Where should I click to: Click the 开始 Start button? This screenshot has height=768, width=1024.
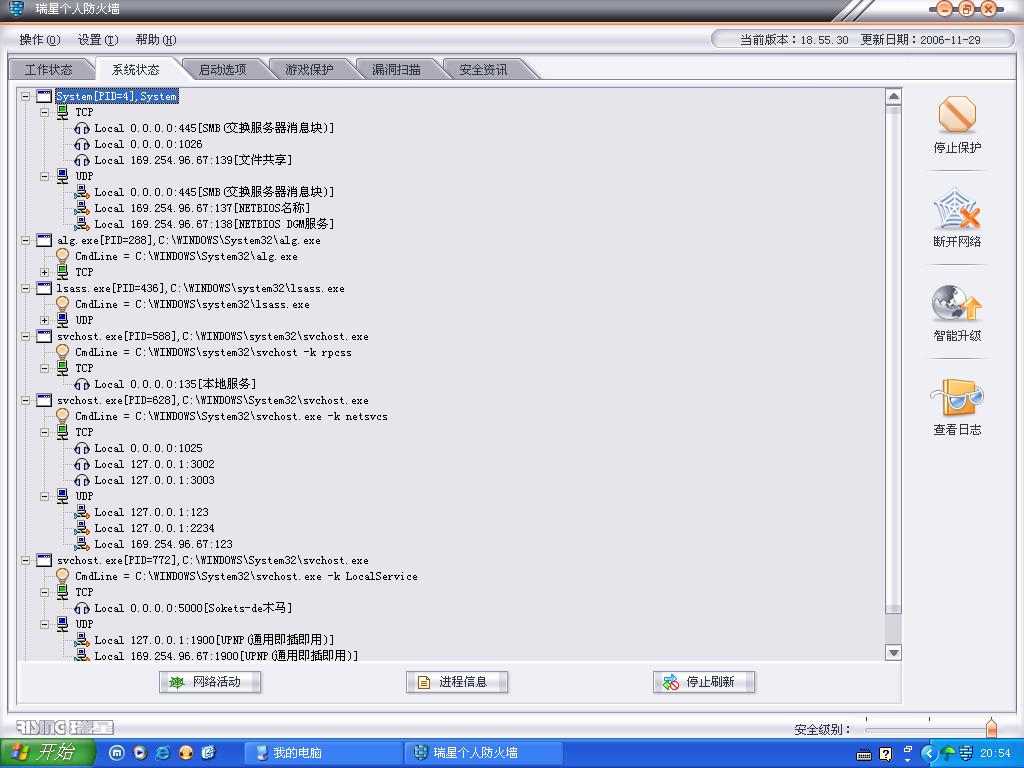[46, 753]
